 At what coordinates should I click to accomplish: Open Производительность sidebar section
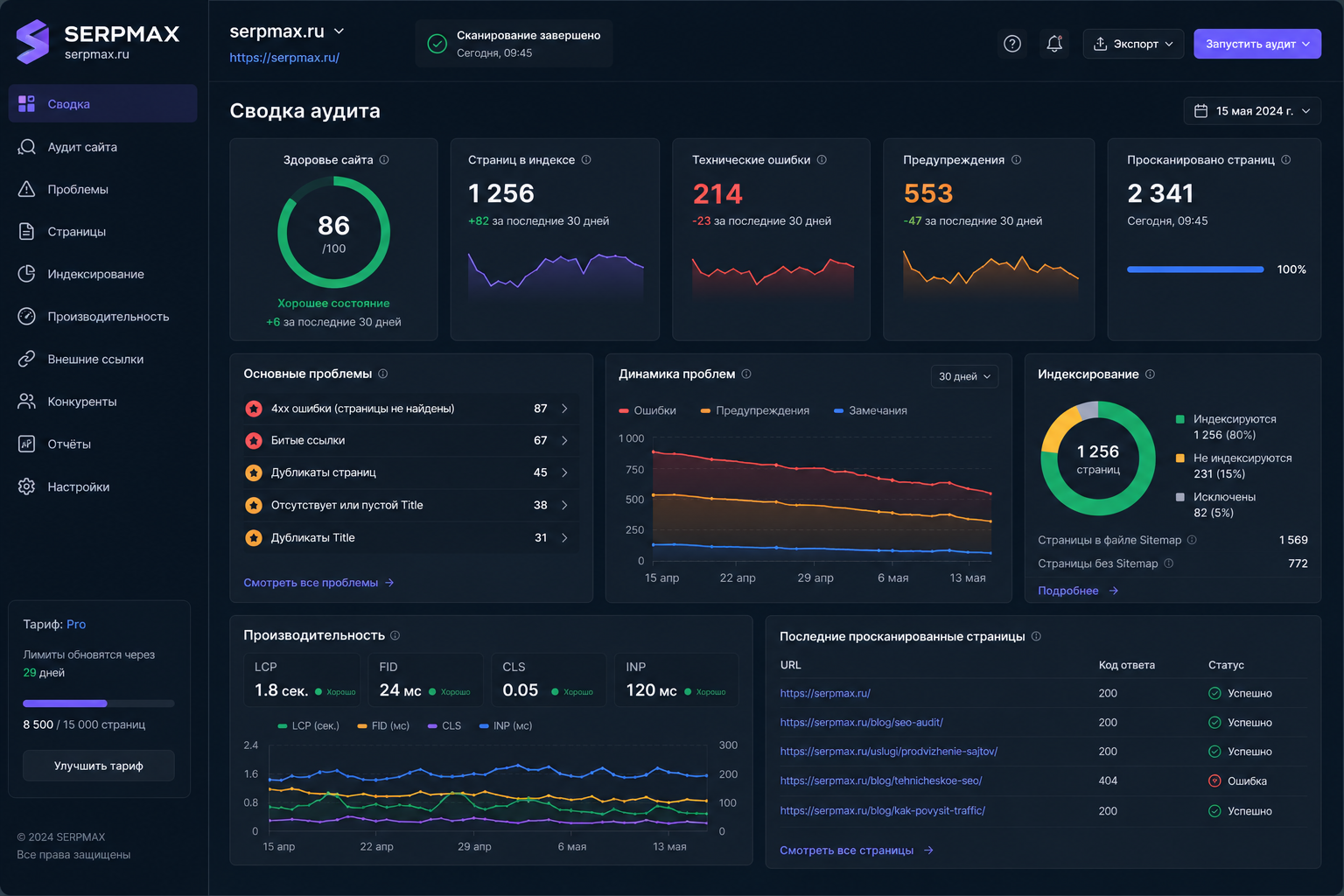point(102,317)
